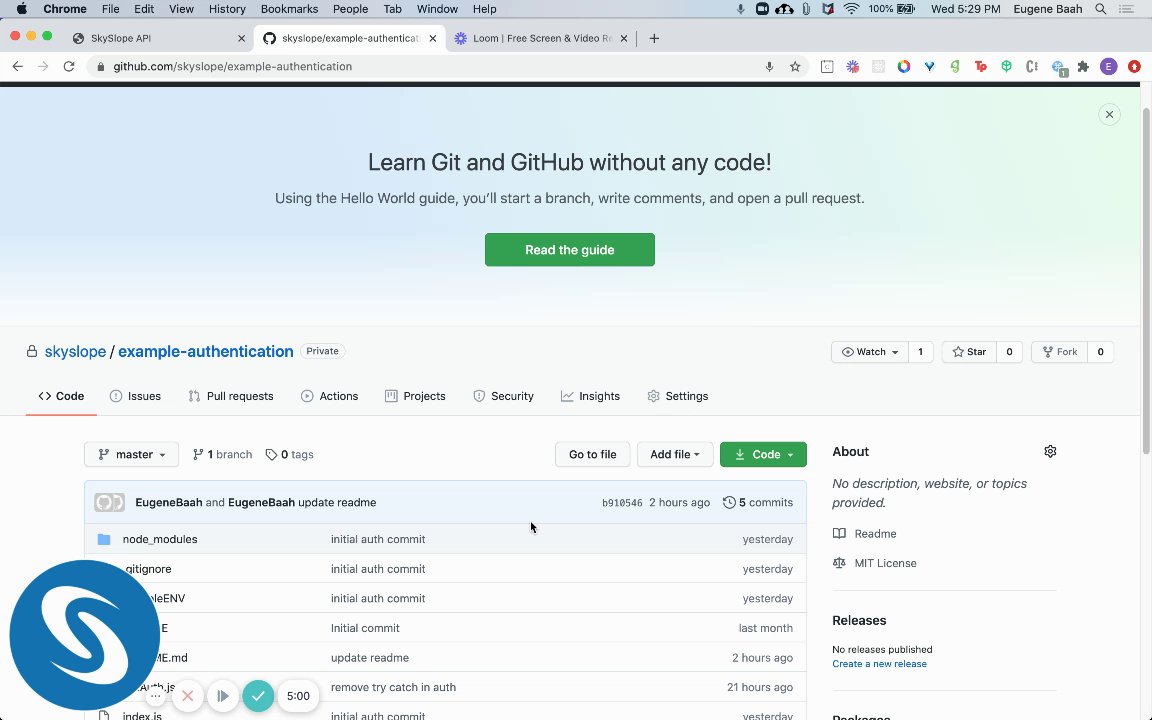The image size is (1152, 720).
Task: Click the page vertical scrollbar
Action: click(x=1146, y=281)
